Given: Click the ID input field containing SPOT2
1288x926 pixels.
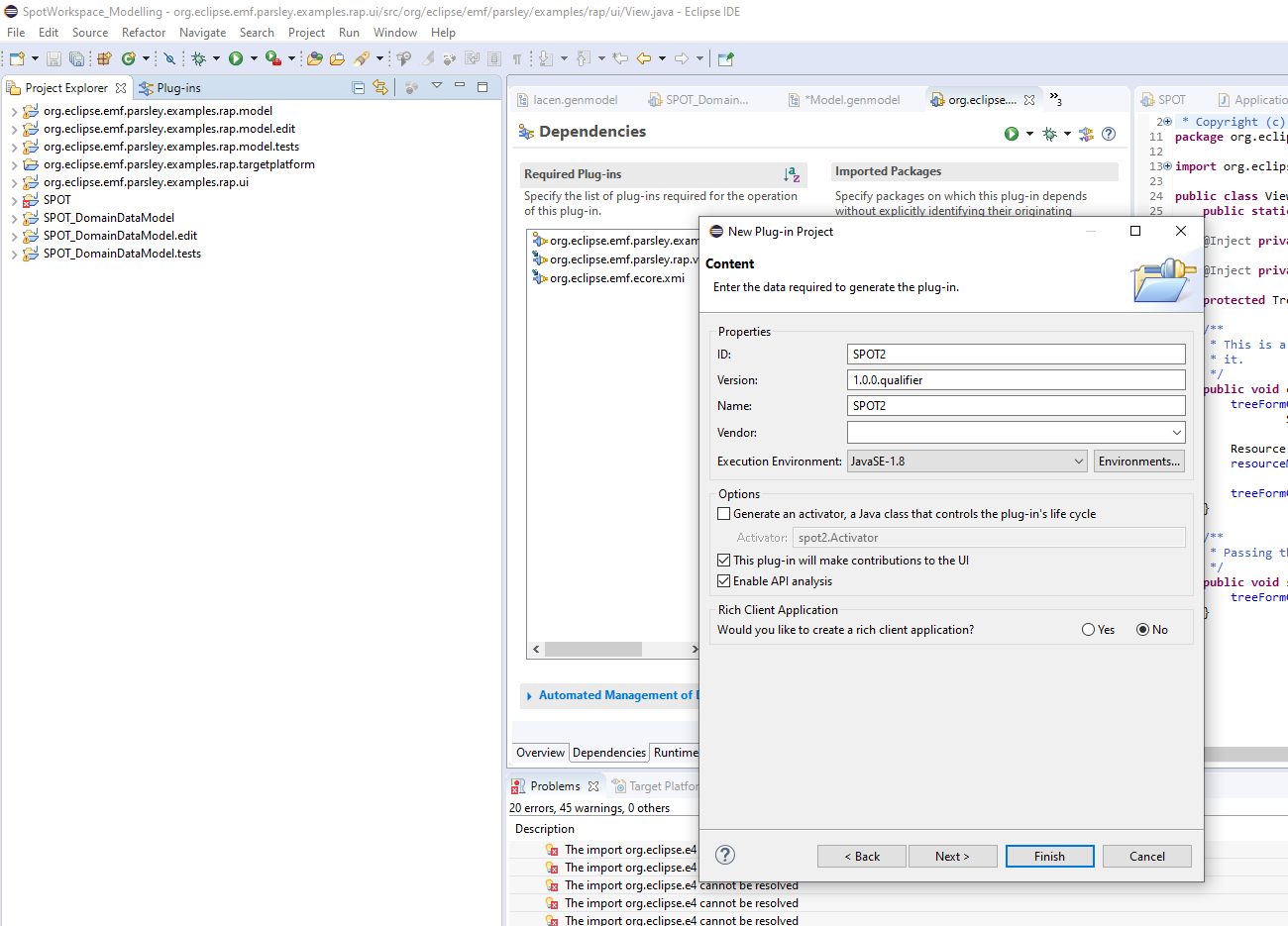Looking at the screenshot, I should pos(1017,355).
